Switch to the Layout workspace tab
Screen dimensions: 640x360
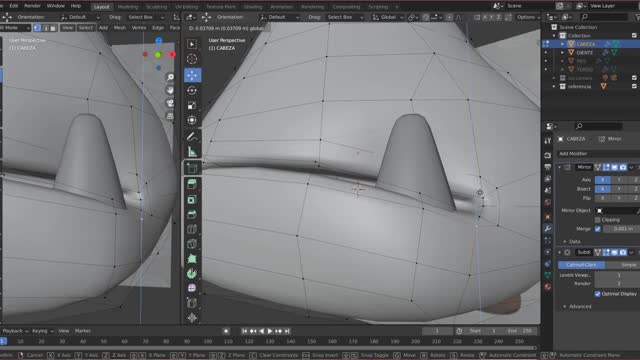[x=101, y=7]
